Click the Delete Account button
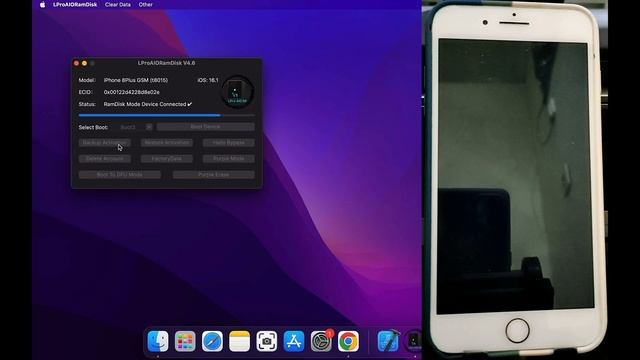The width and height of the screenshot is (640, 360). pyautogui.click(x=104, y=158)
